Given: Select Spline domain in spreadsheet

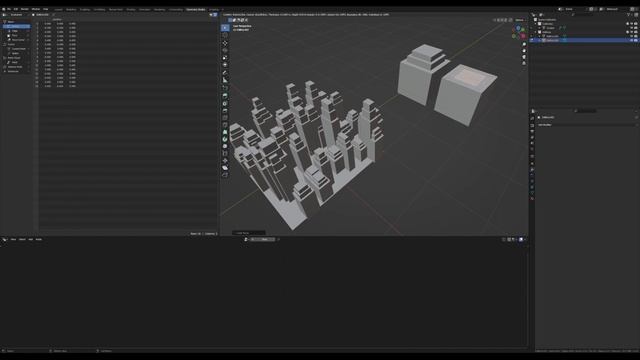Looking at the screenshot, I should click(x=16, y=53).
